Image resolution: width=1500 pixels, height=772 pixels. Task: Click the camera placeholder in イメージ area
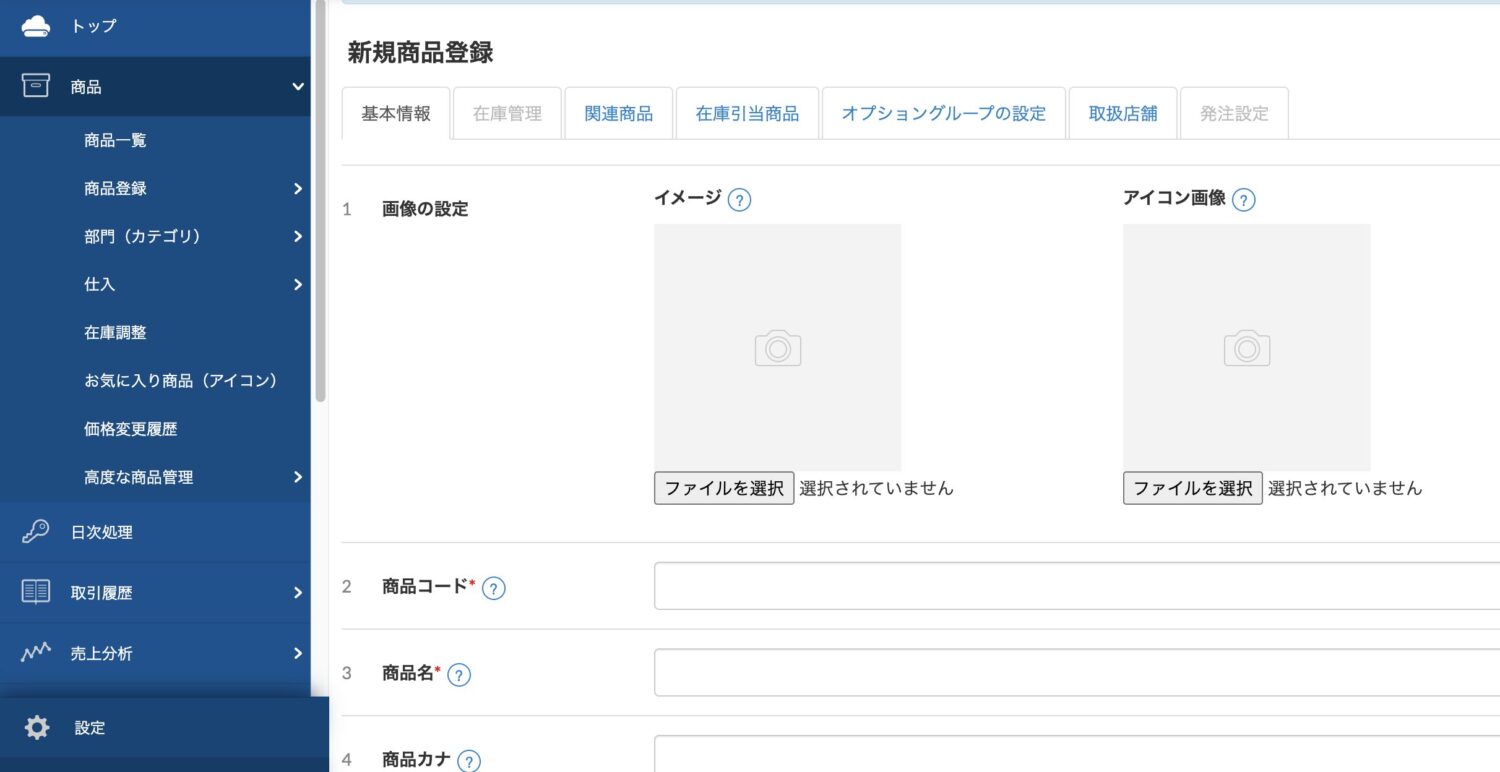(777, 347)
